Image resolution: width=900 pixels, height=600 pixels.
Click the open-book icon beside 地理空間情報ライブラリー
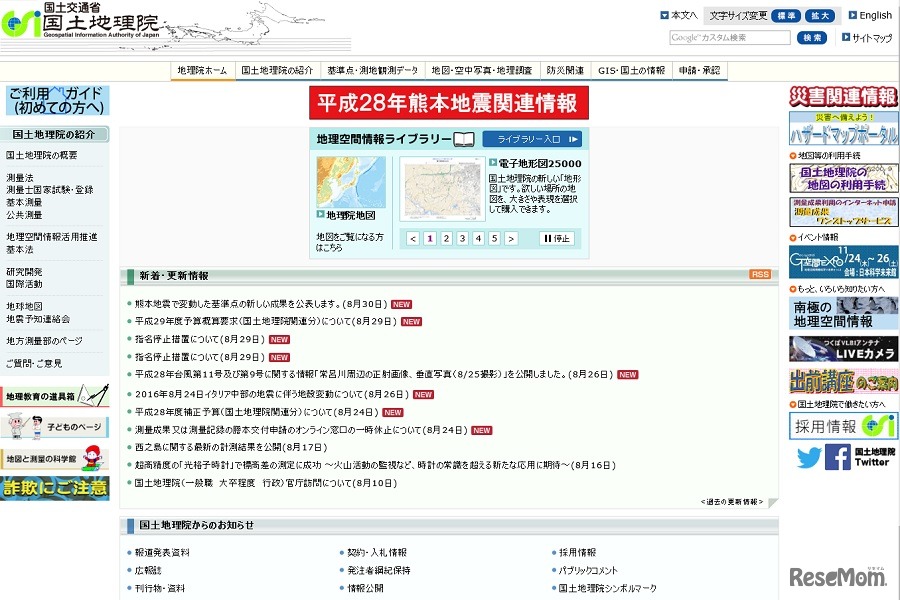(465, 139)
